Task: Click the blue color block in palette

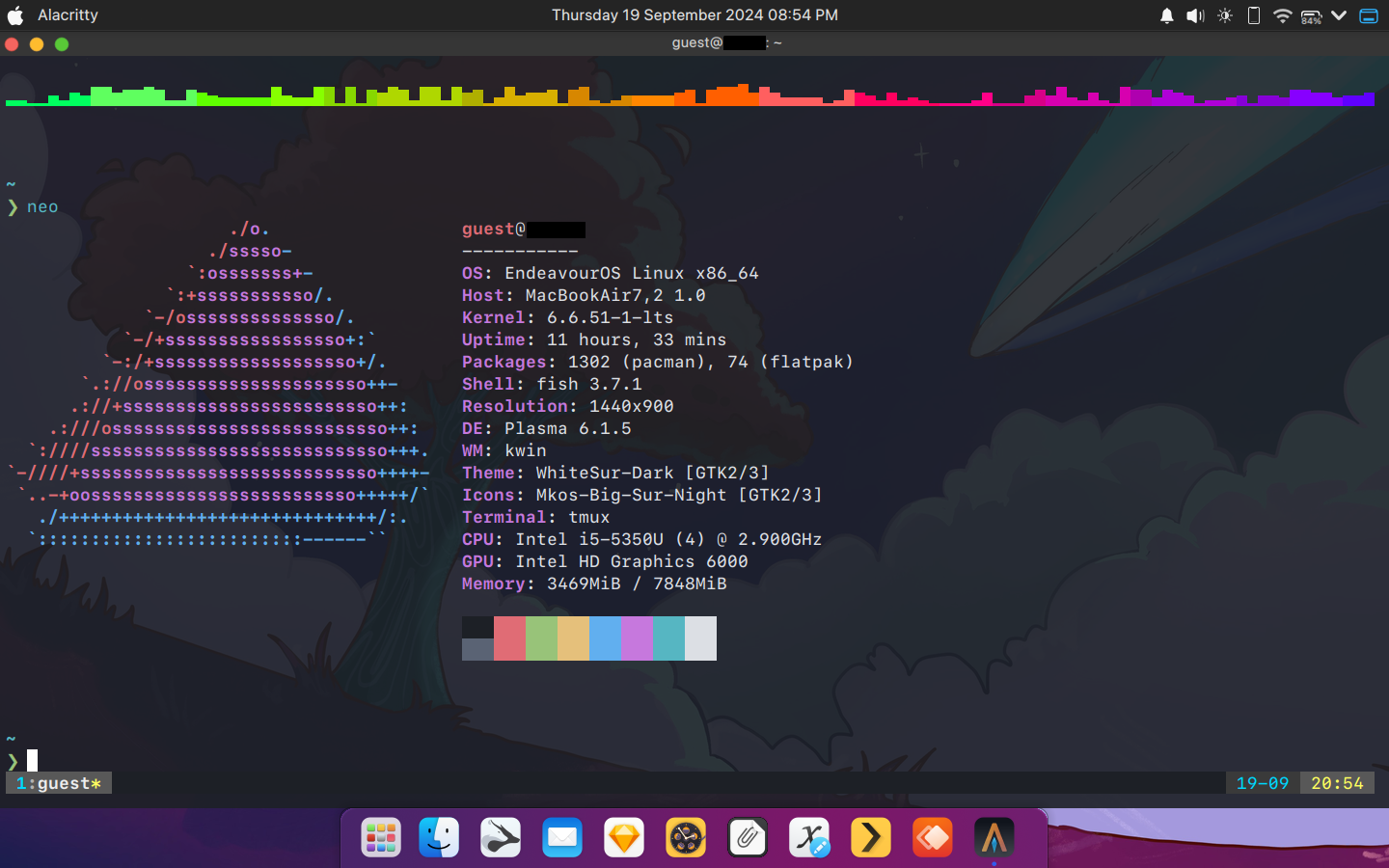Action: click(x=605, y=638)
